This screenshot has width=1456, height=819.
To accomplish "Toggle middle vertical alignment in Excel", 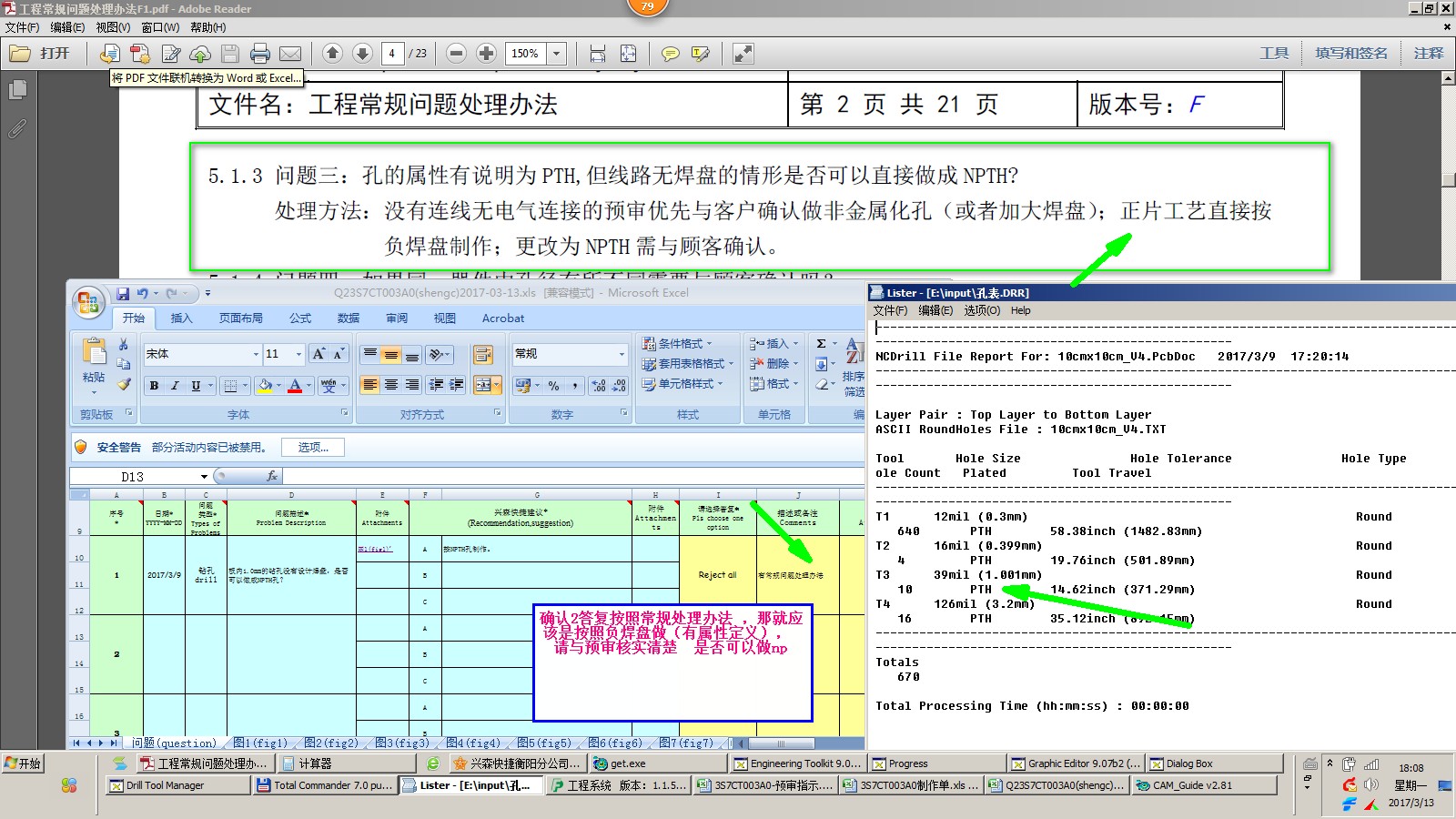I will pyautogui.click(x=390, y=354).
